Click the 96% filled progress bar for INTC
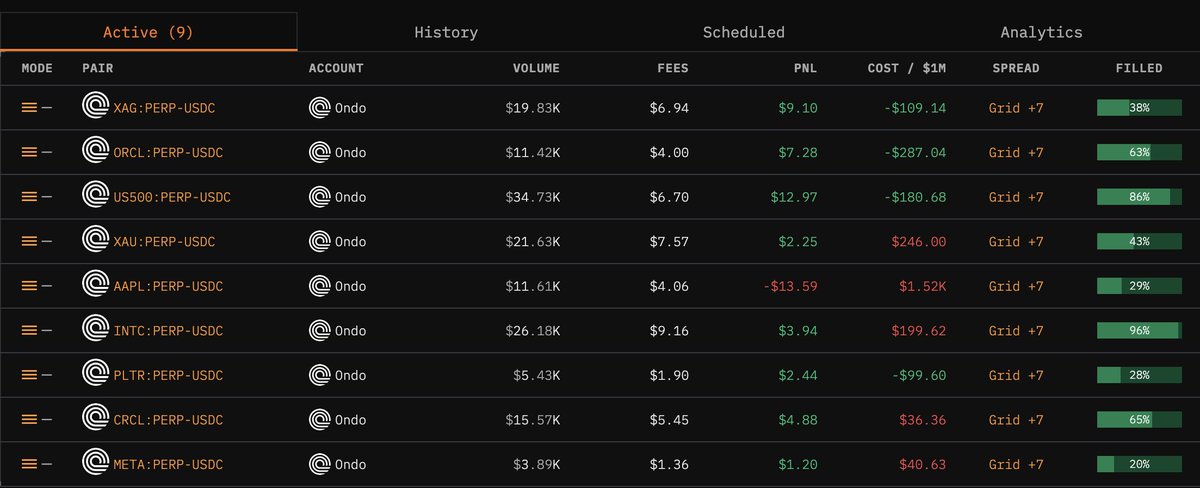Screen dimensions: 1200x488 coord(1139,330)
